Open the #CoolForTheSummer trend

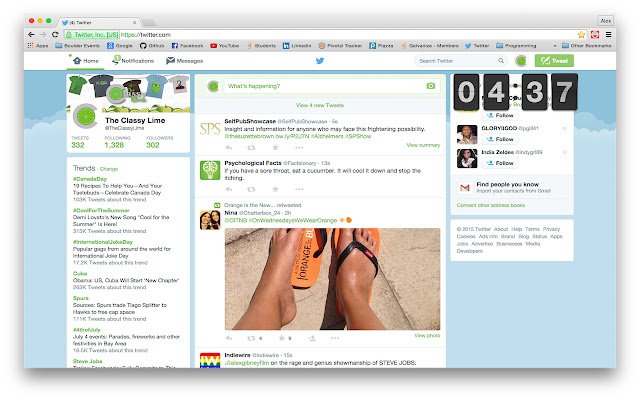coord(101,210)
